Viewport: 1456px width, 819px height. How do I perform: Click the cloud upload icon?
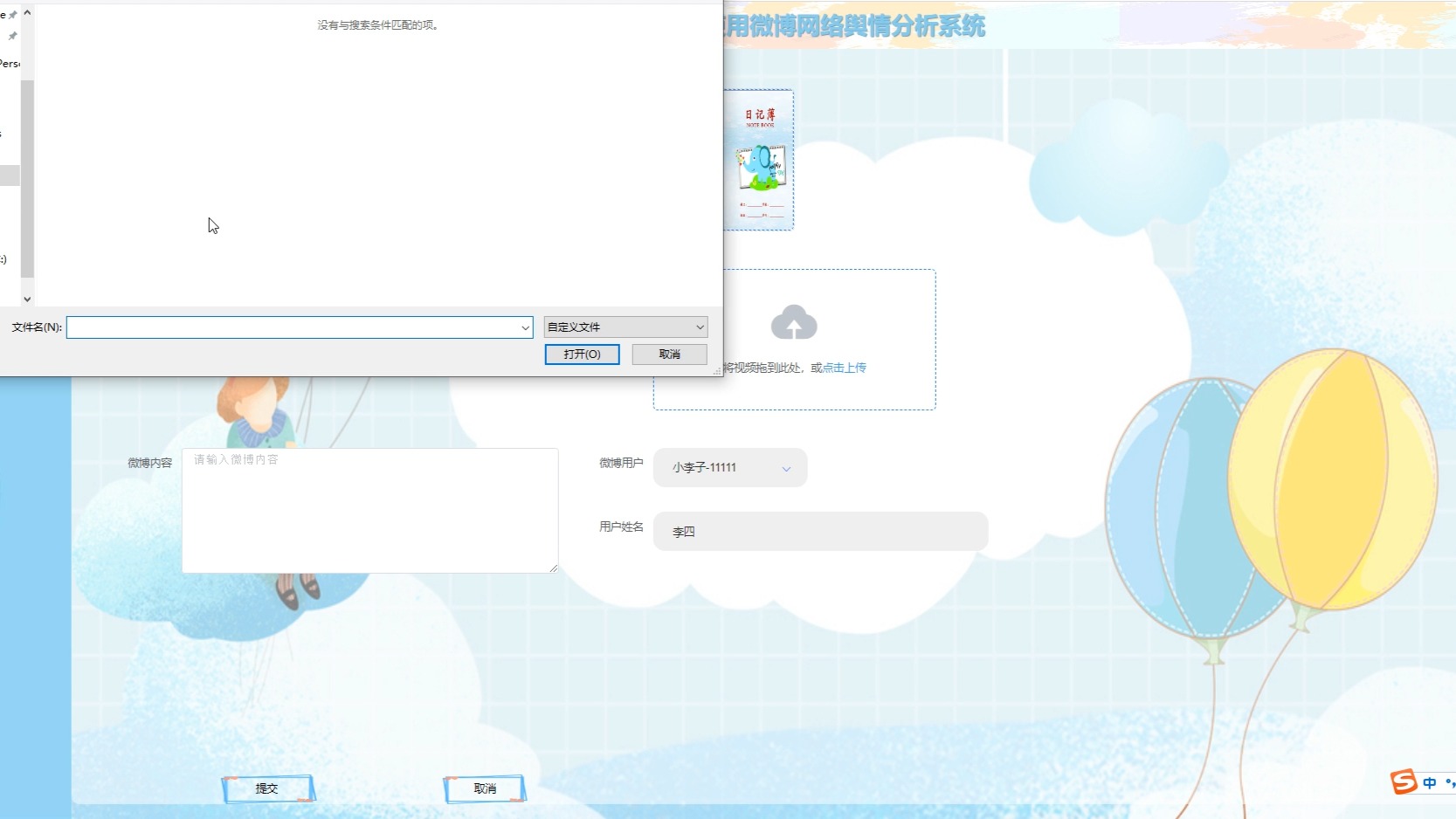794,322
